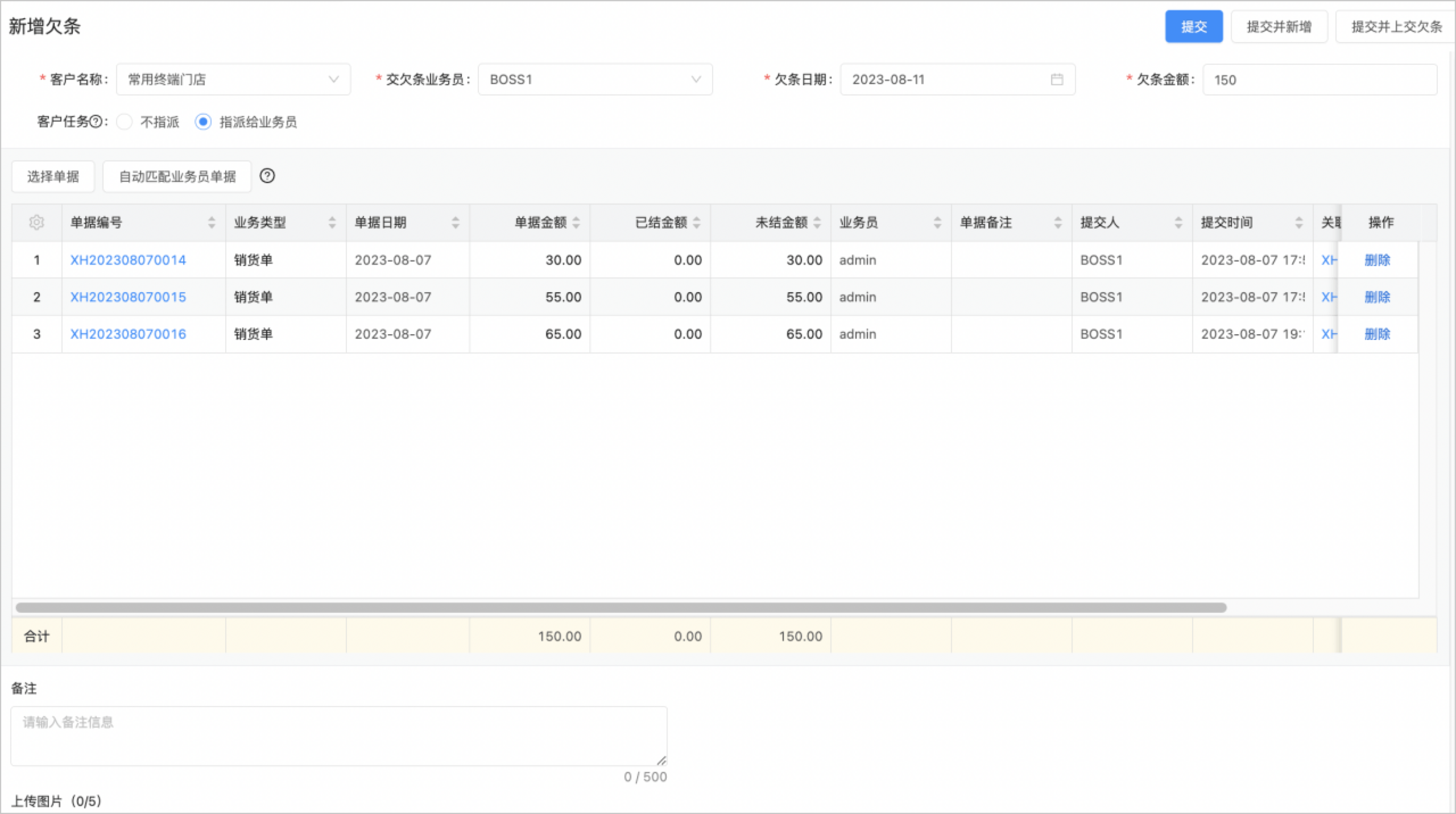Click the blue 提交 button
This screenshot has width=1456, height=814.
(1194, 27)
